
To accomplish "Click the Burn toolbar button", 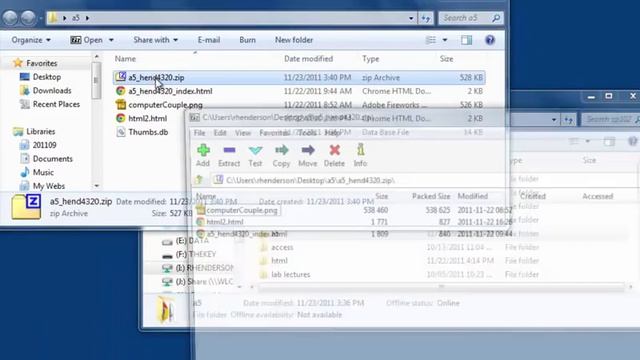I will coord(247,40).
